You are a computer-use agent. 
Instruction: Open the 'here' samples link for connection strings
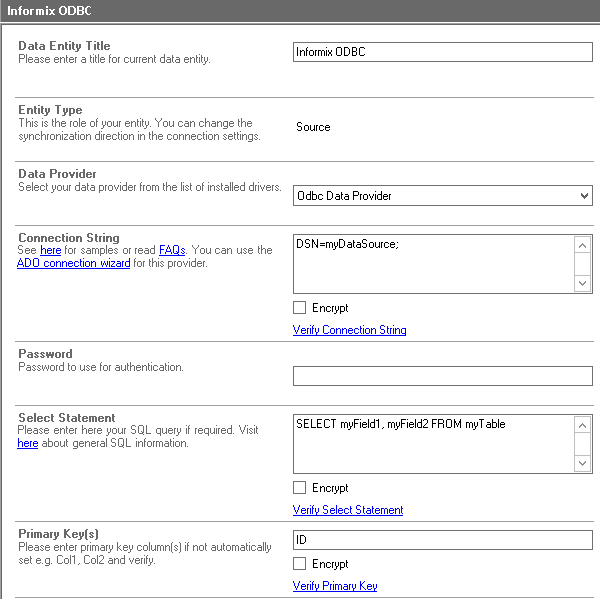click(50, 250)
